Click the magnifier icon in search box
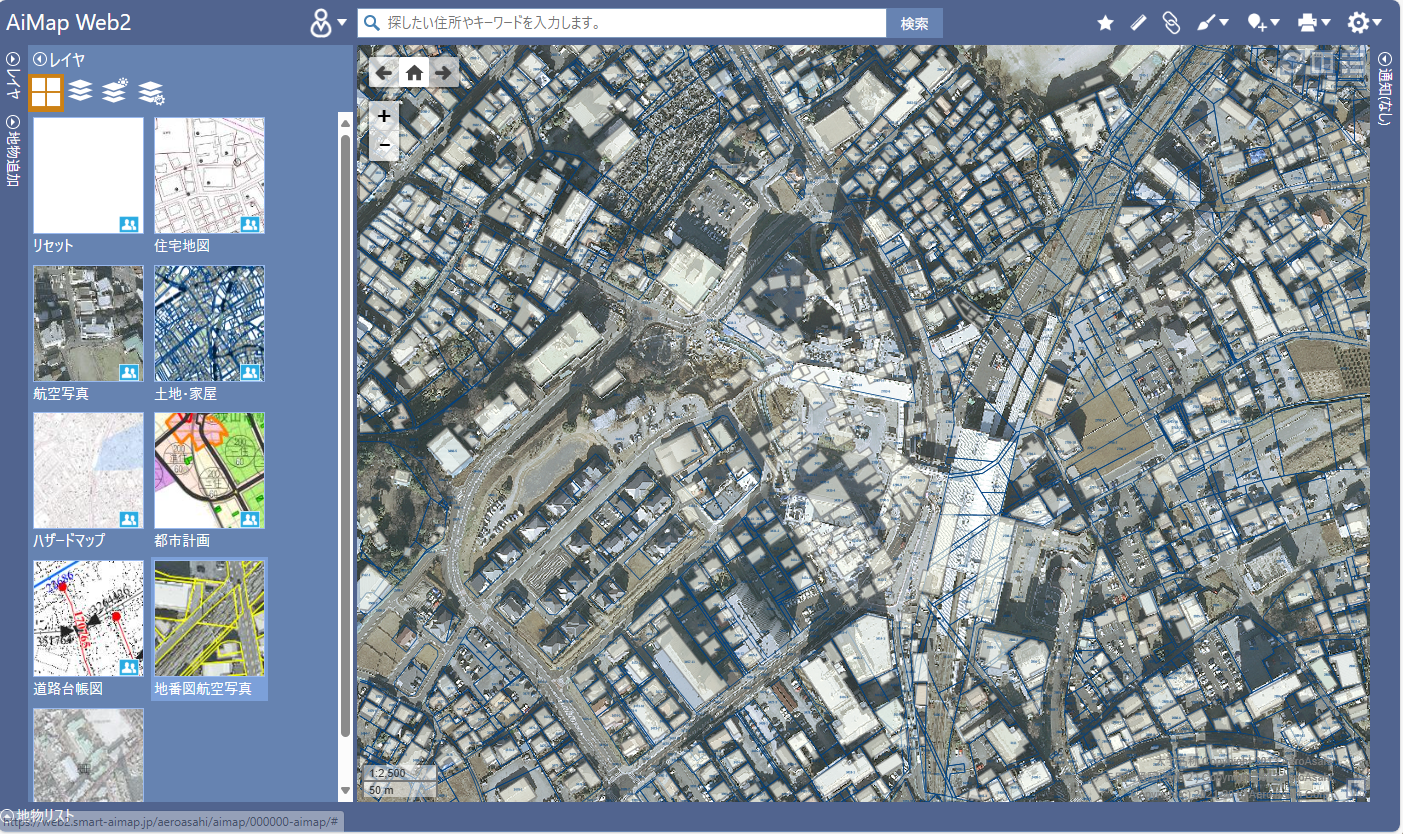 coord(371,23)
